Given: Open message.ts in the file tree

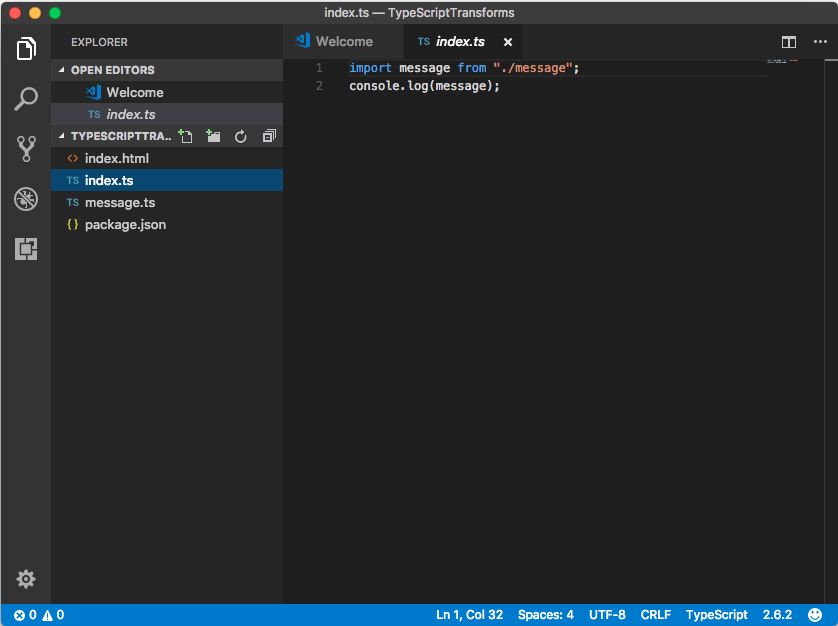Looking at the screenshot, I should [x=167, y=203].
